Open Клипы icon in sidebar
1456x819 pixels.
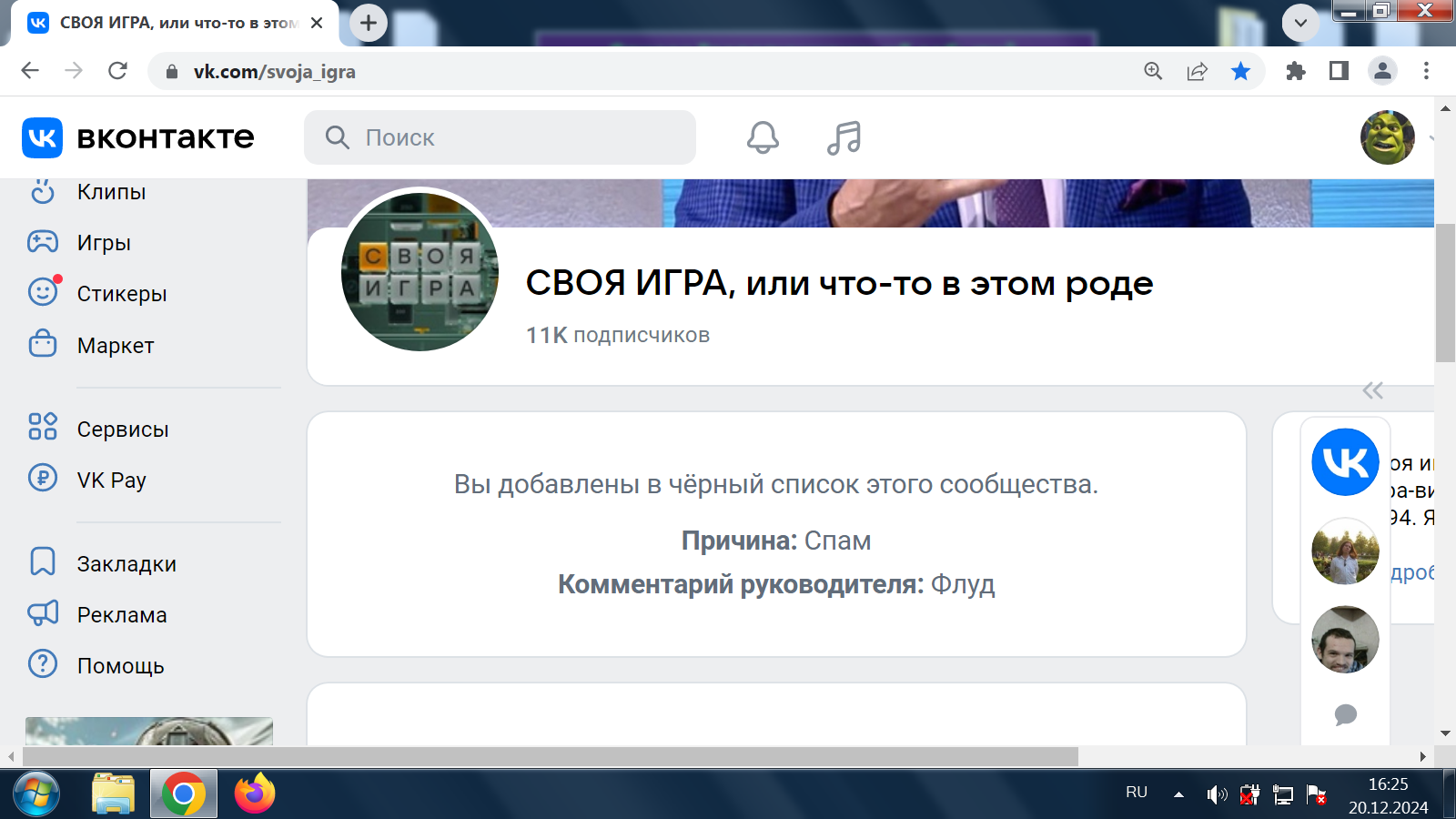(x=43, y=191)
